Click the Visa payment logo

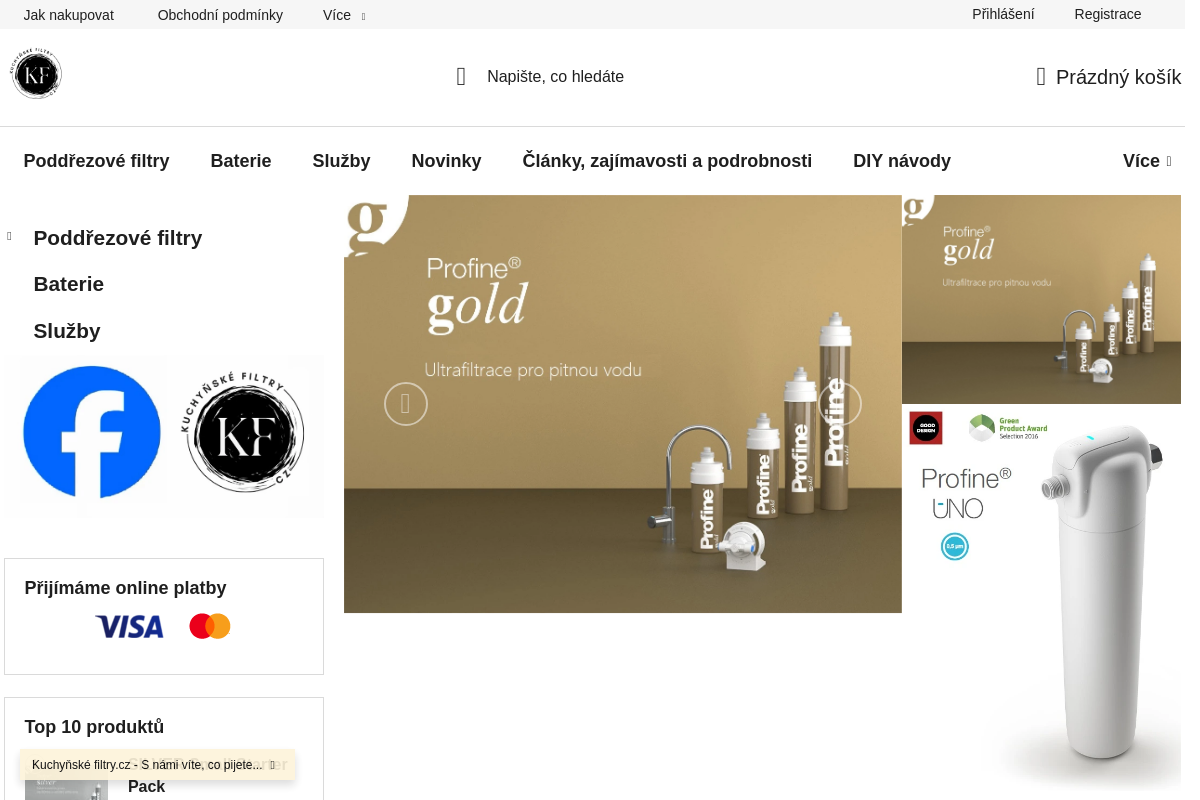click(129, 627)
